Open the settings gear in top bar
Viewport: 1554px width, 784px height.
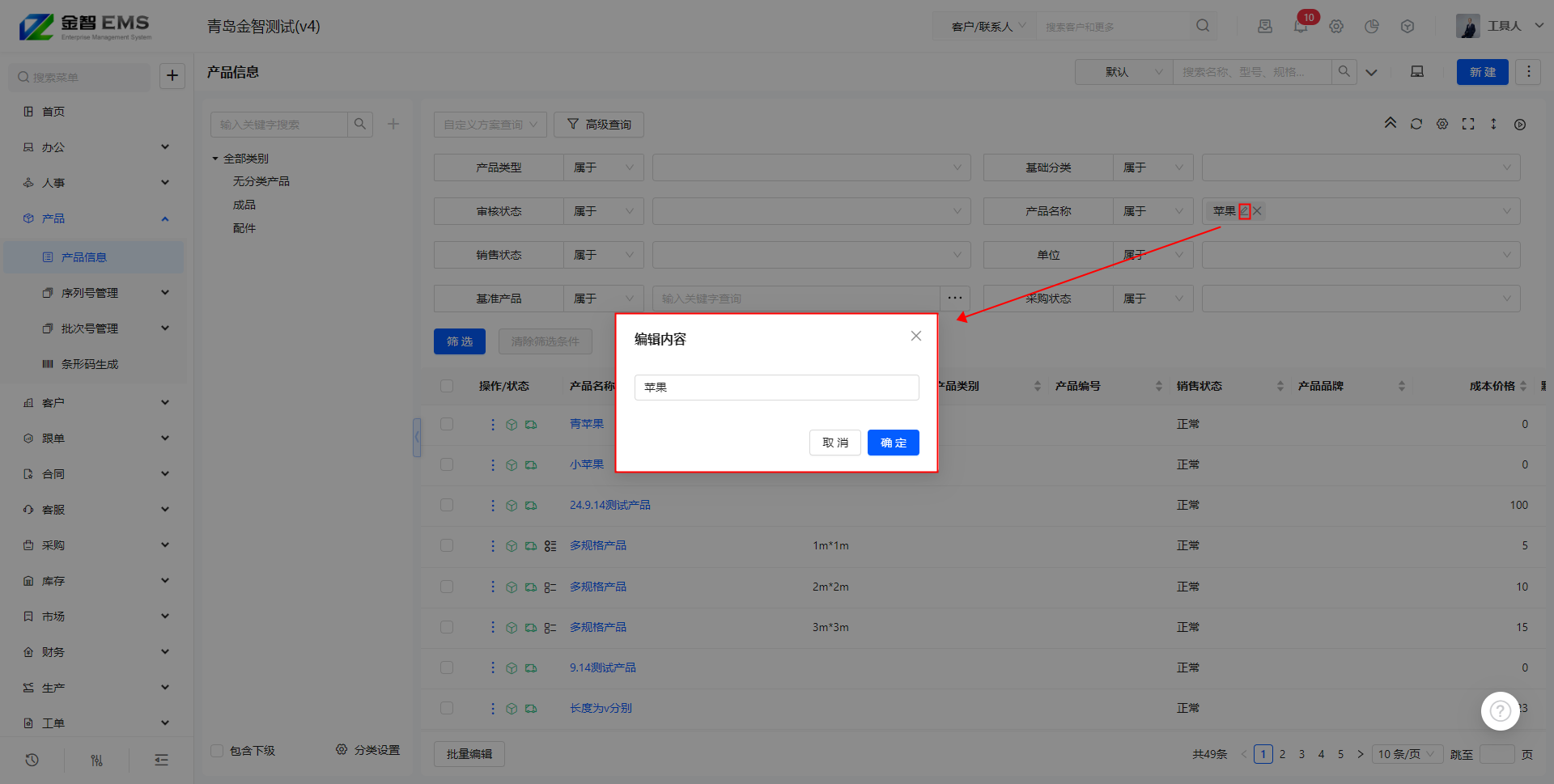pos(1336,26)
